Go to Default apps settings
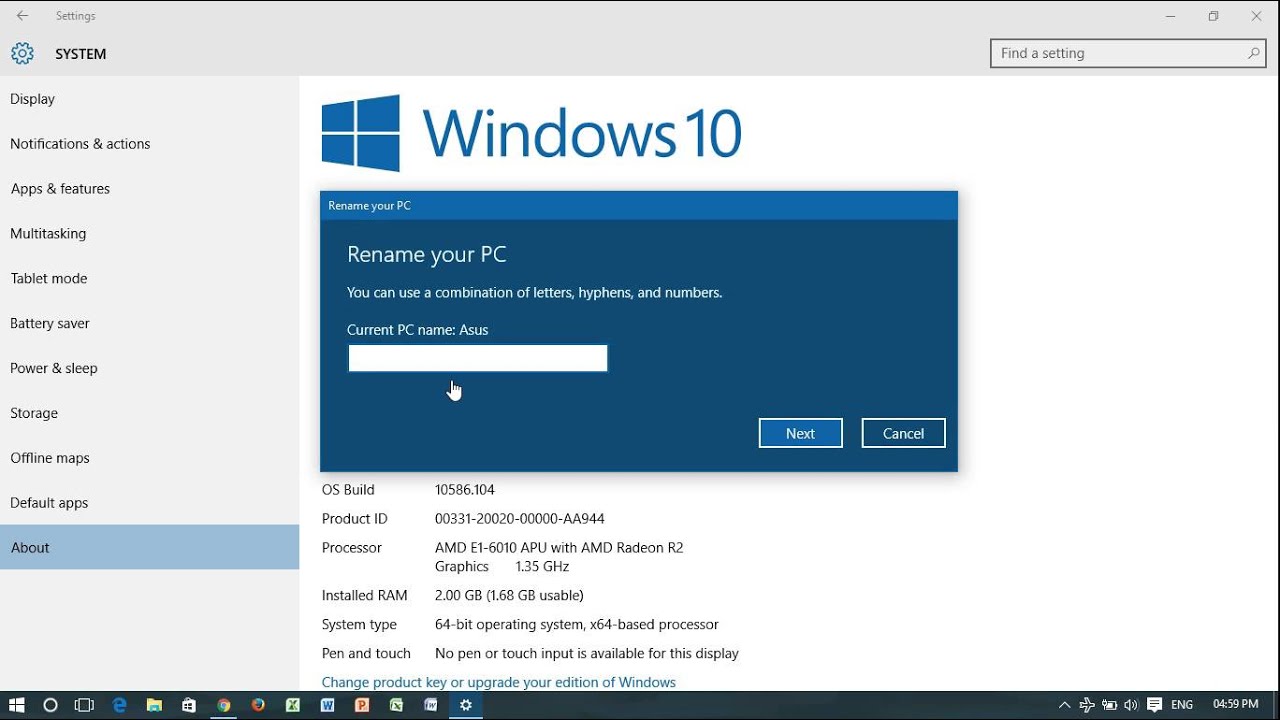 pos(150,503)
